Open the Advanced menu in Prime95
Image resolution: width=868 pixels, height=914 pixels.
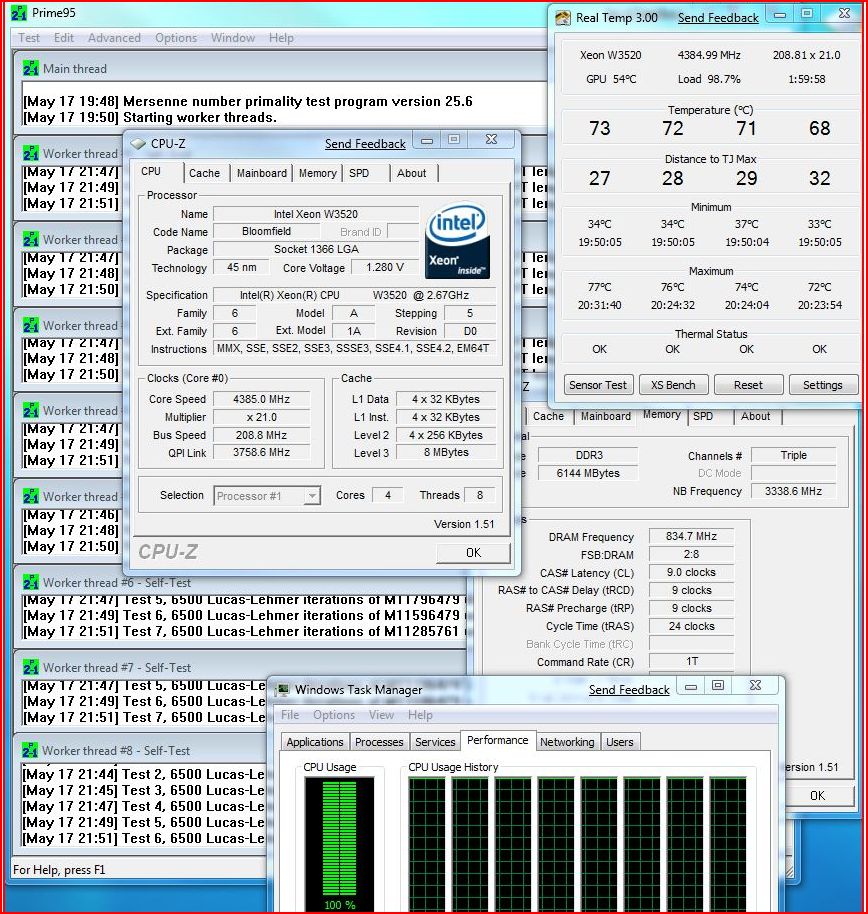(x=114, y=38)
